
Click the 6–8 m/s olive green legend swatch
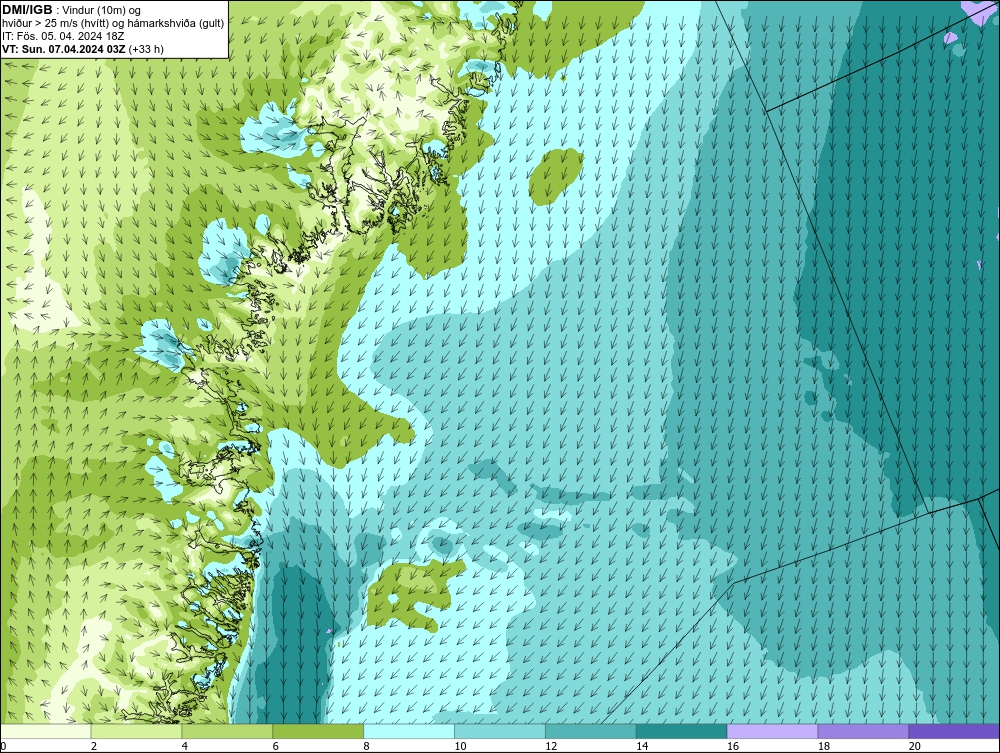pyautogui.click(x=318, y=731)
